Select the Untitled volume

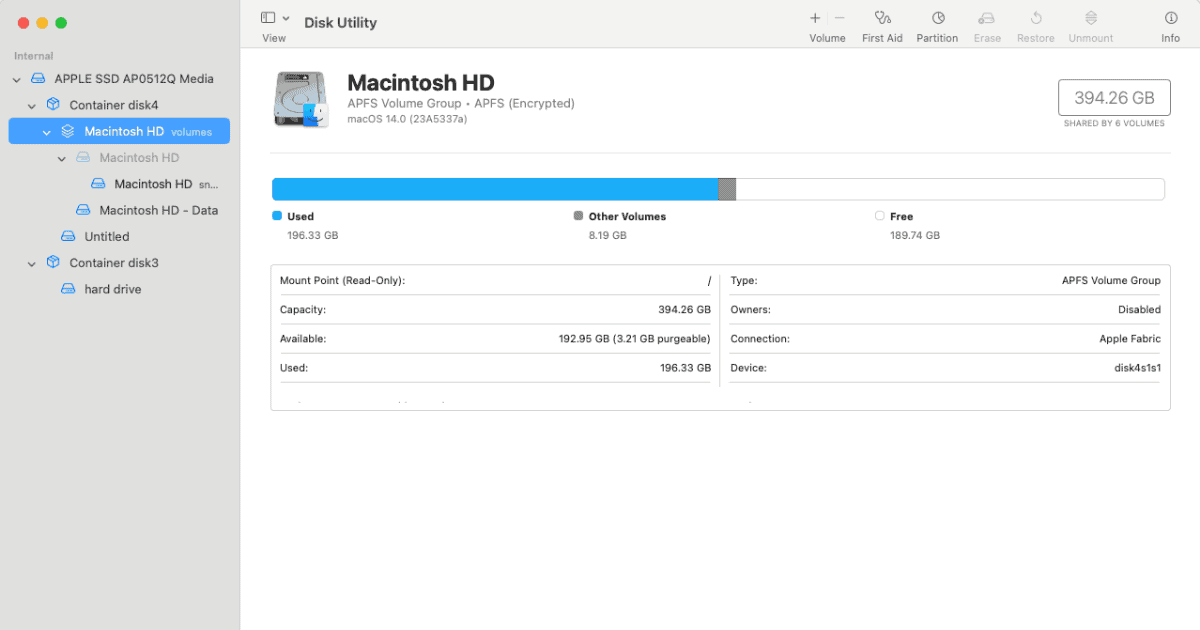pos(106,237)
